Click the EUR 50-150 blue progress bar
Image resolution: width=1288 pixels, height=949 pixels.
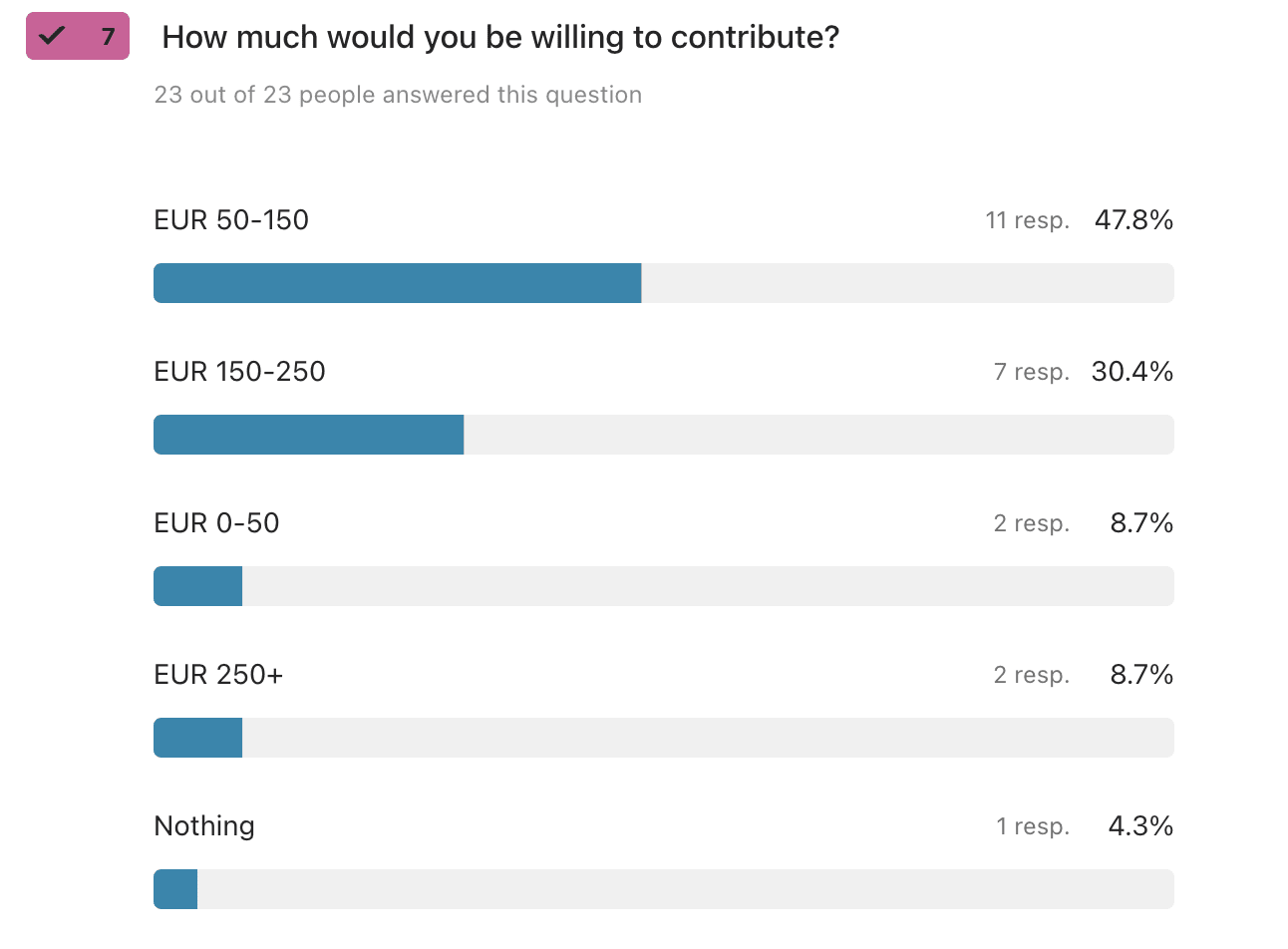pyautogui.click(x=397, y=283)
